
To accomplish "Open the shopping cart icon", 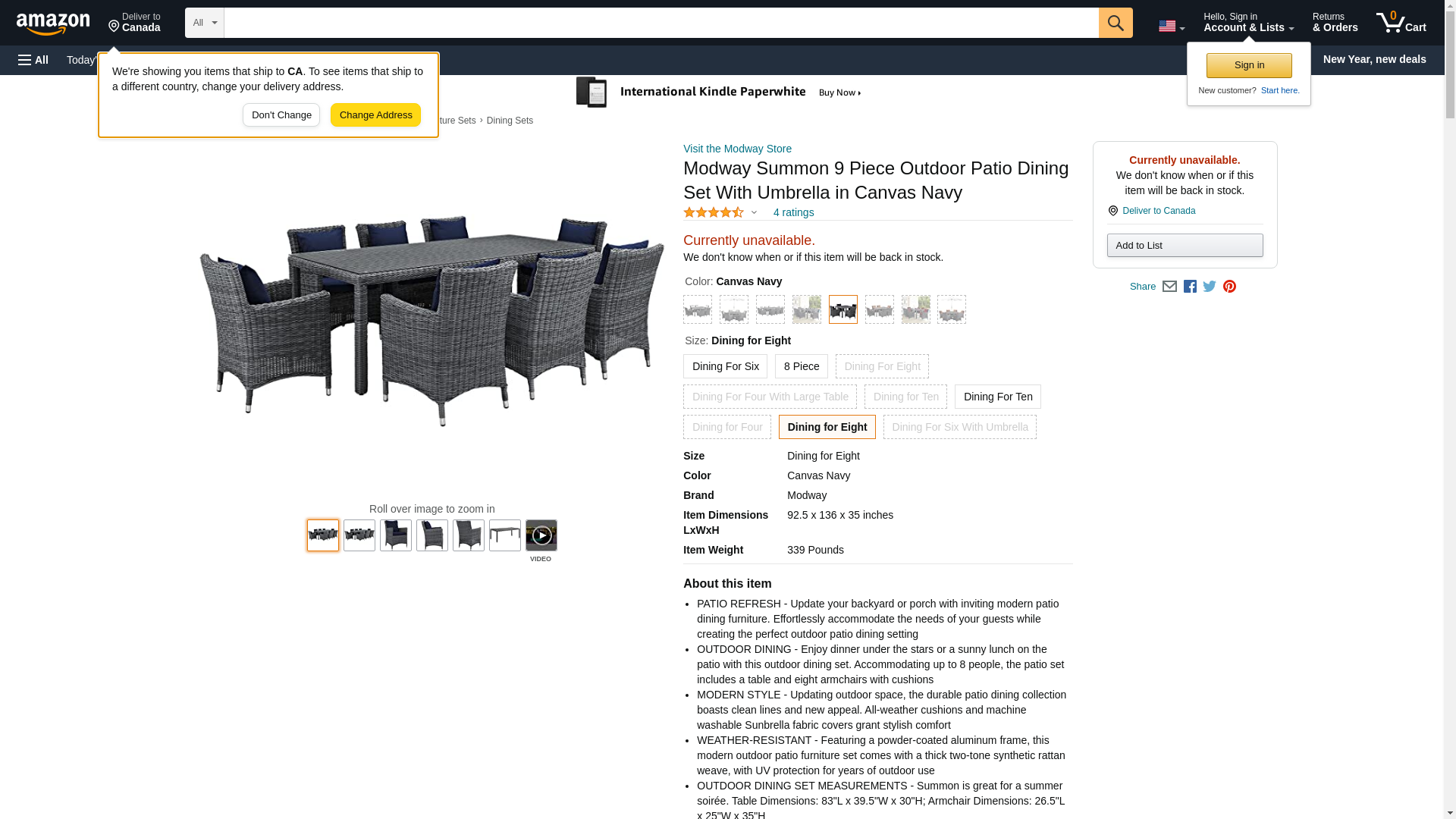I will [x=1401, y=23].
